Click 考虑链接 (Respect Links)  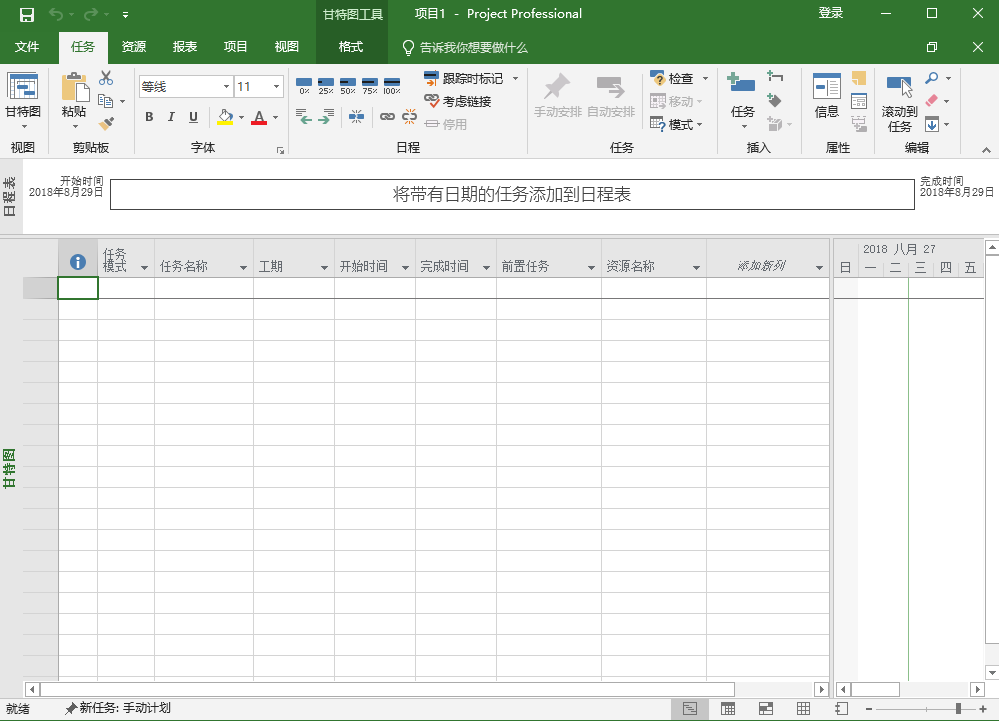458,101
